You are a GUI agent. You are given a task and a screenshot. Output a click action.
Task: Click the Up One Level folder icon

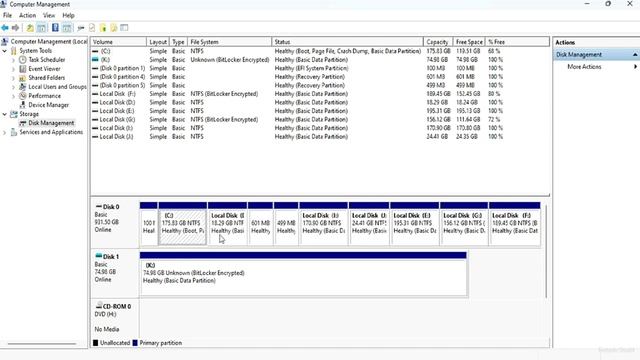coord(30,28)
